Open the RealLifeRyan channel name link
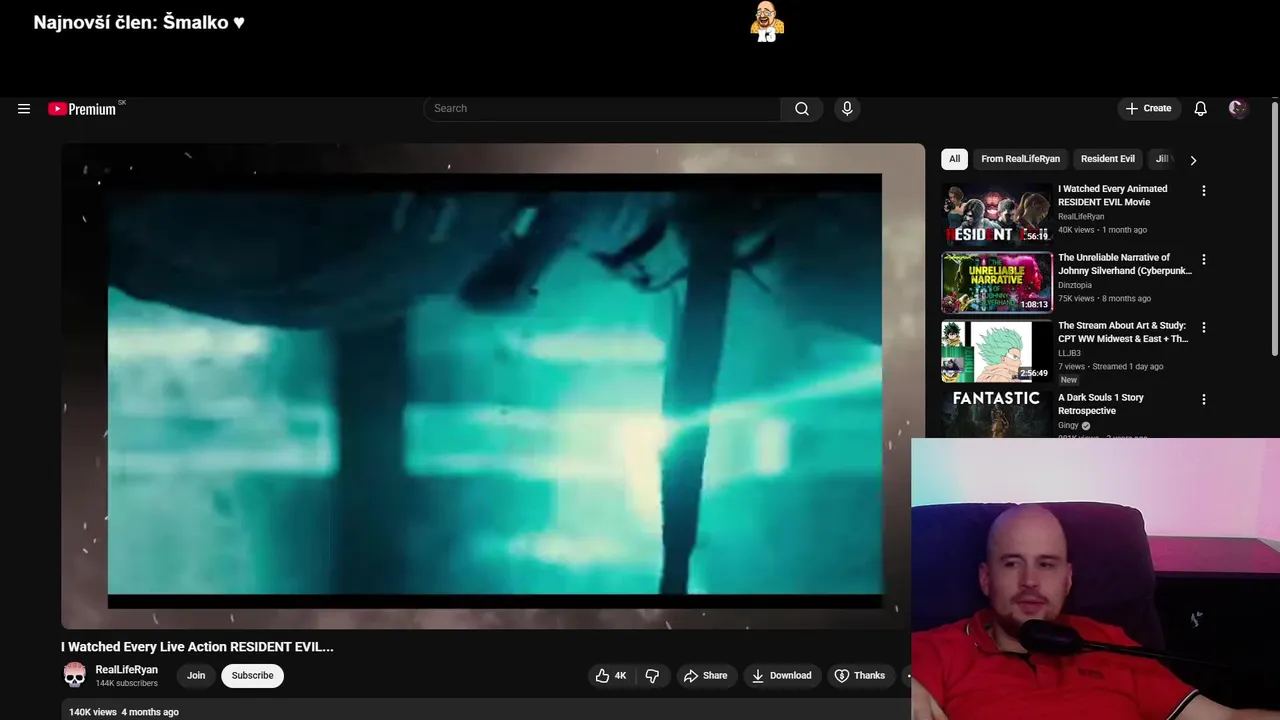1280x720 pixels. pyautogui.click(x=126, y=670)
